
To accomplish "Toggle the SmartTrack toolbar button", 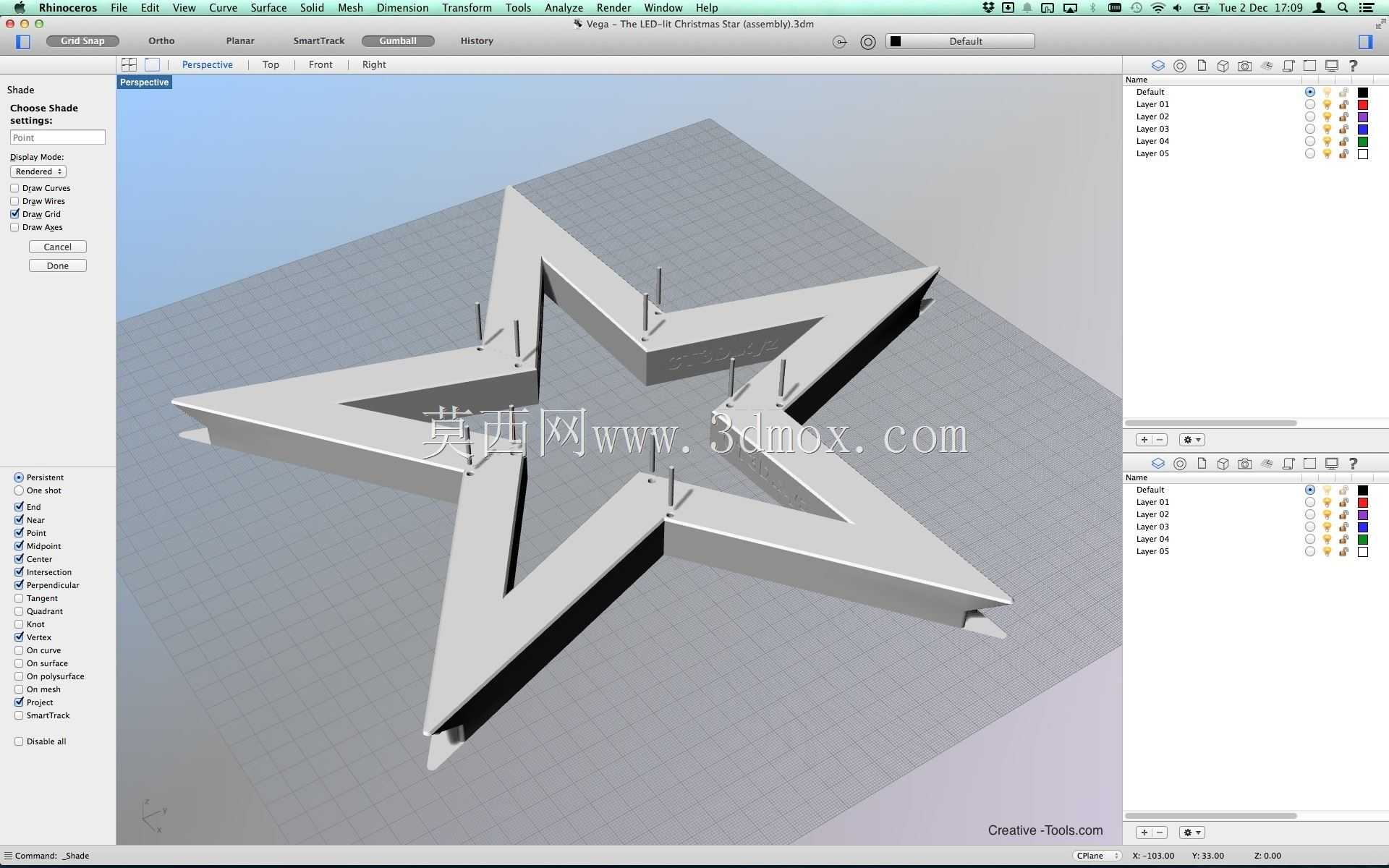I will 319,41.
